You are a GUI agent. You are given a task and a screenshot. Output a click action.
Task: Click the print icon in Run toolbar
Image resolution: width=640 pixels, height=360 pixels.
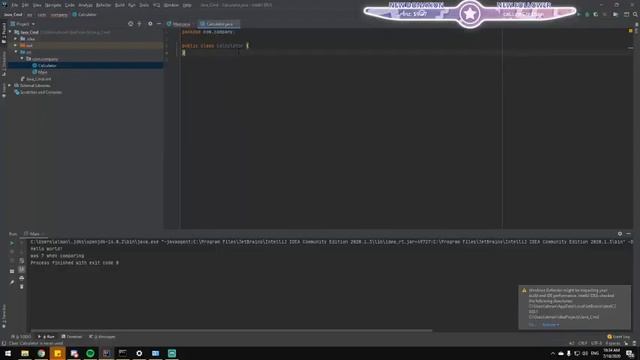coord(22,278)
